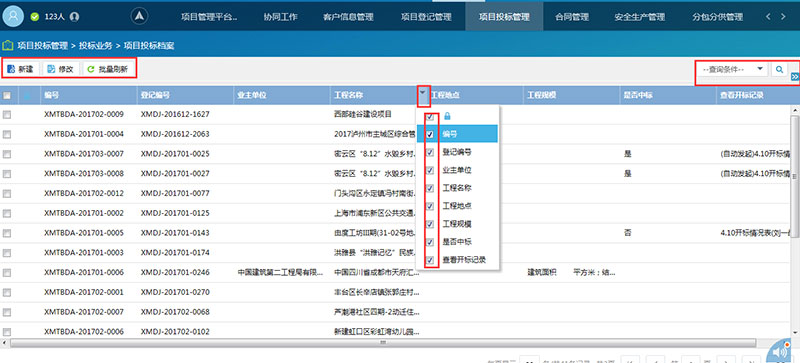Click the vertical scrollbar thumb
Image resolution: width=800 pixels, height=363 pixels.
pos(794,177)
